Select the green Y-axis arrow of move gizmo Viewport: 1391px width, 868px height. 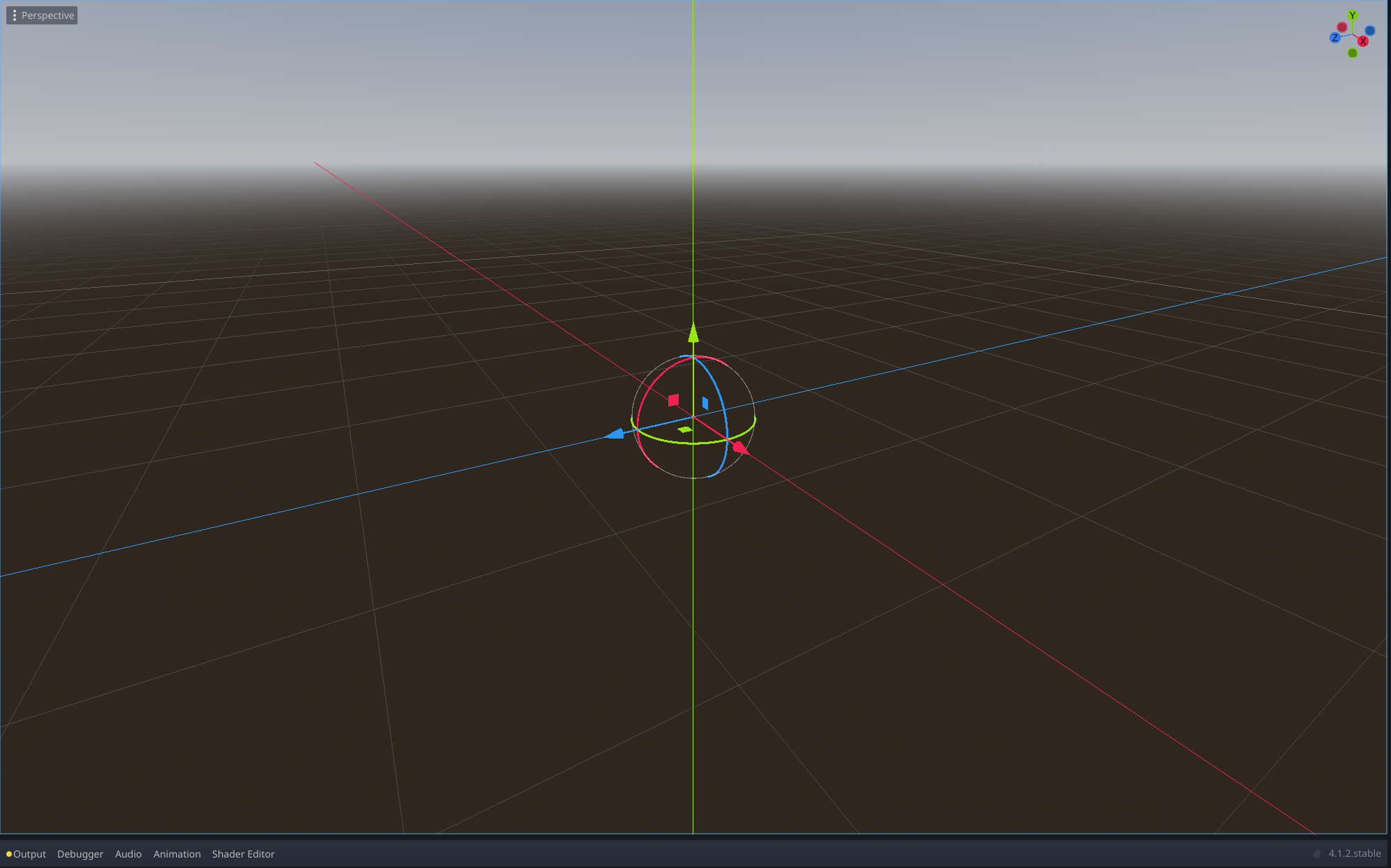click(693, 334)
